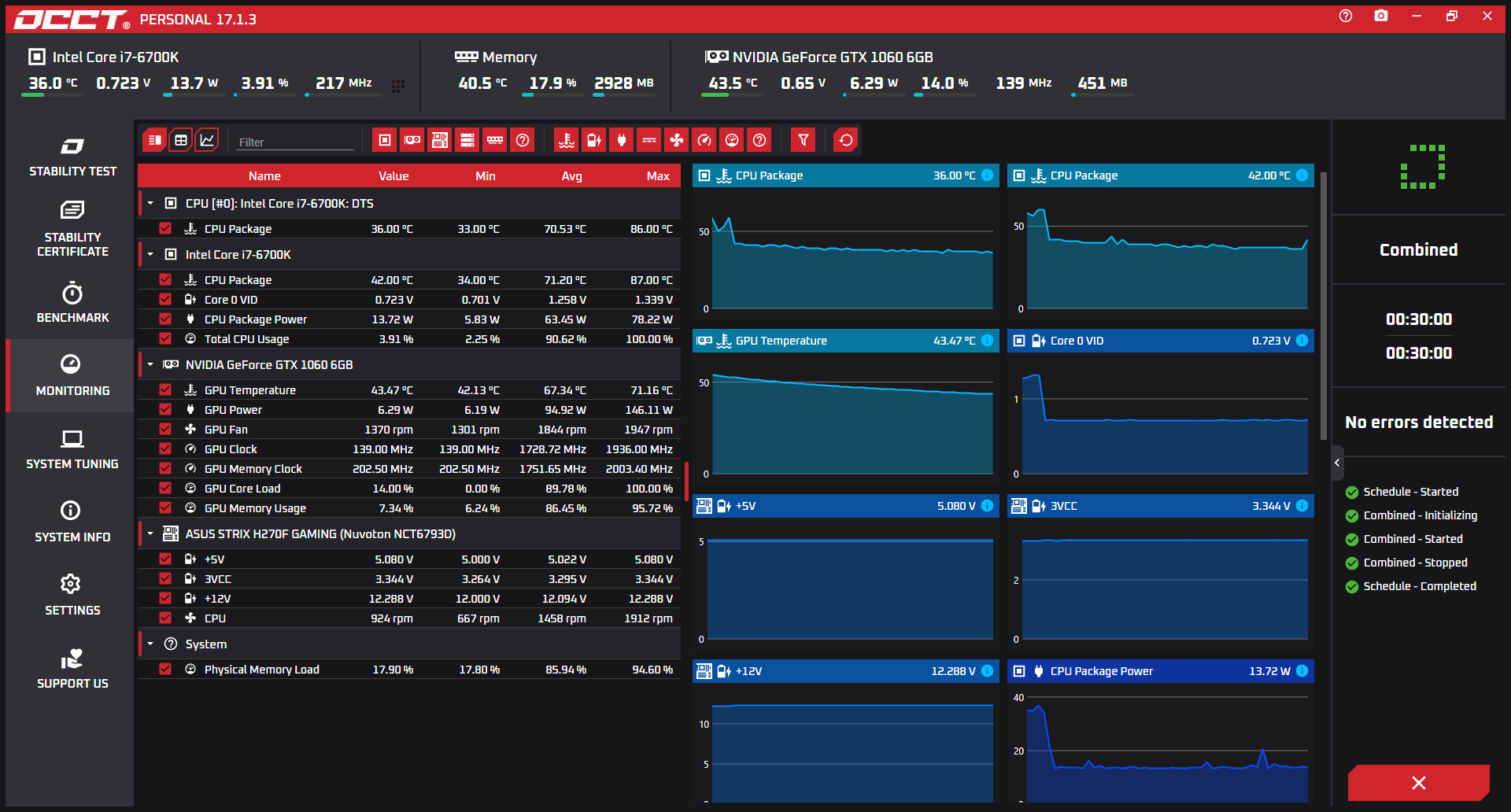Screen dimensions: 1511x812
Task: Click the 'No errors detected' status text
Action: [x=1419, y=422]
